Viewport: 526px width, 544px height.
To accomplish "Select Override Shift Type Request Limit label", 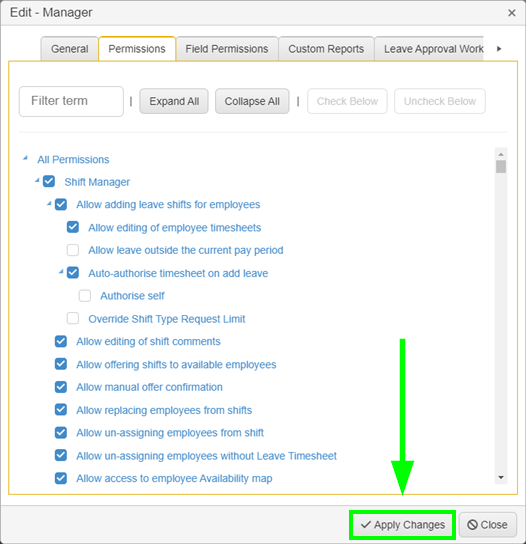I will (x=167, y=319).
